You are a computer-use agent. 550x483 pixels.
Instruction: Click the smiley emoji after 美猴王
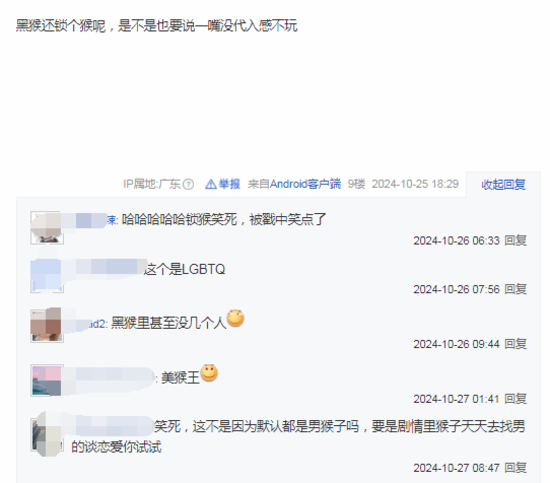pos(209,373)
